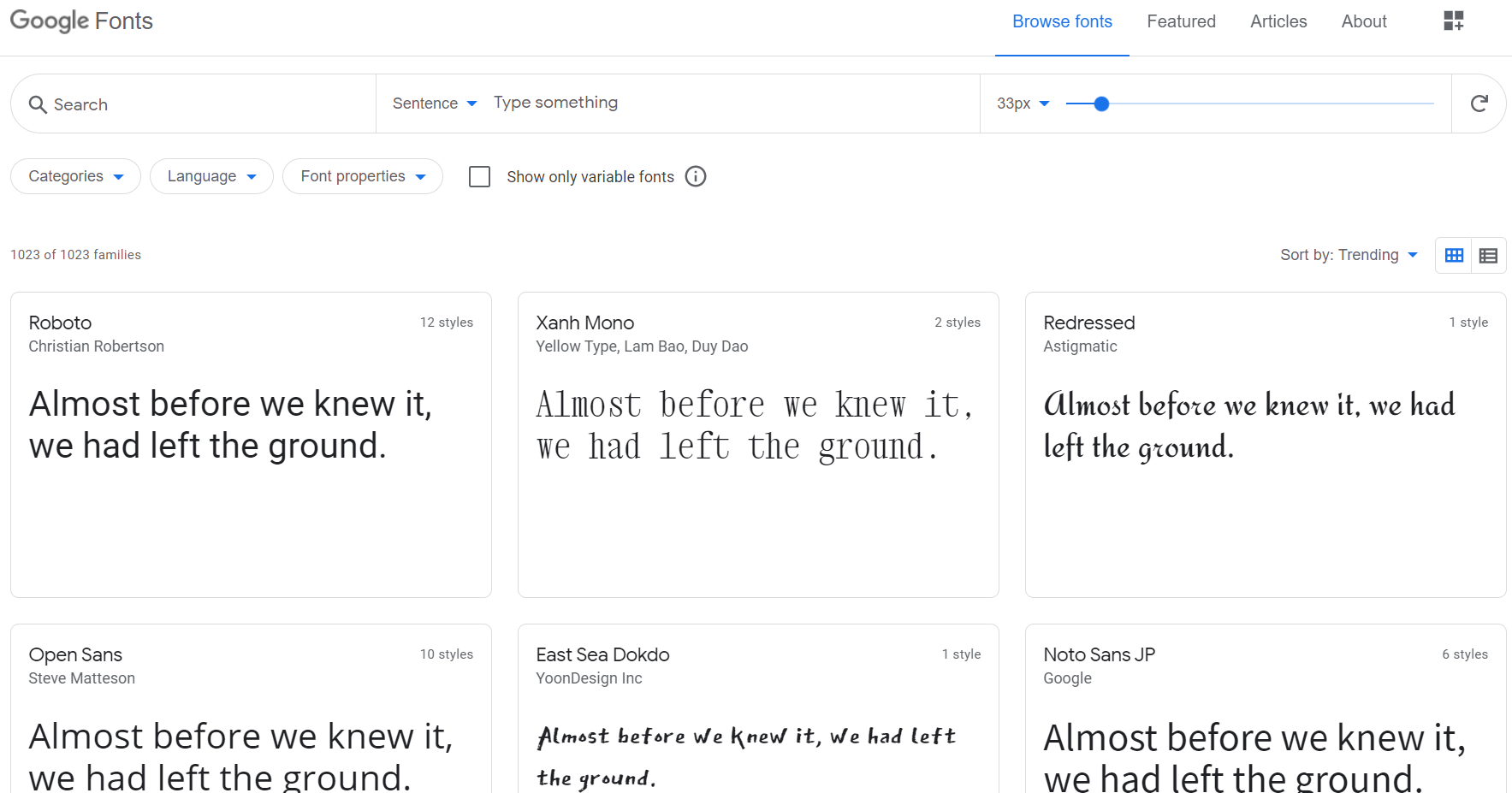This screenshot has height=793, width=1512.
Task: Open the Font properties dropdown
Action: (x=363, y=176)
